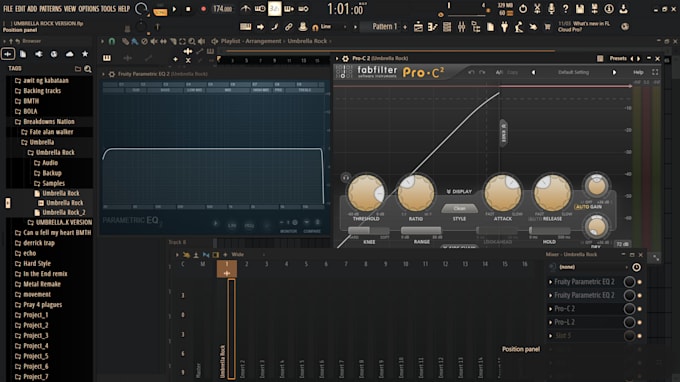Open the Piano roll icon in toolbar
The height and width of the screenshot is (382, 680).
pyautogui.click(x=432, y=27)
